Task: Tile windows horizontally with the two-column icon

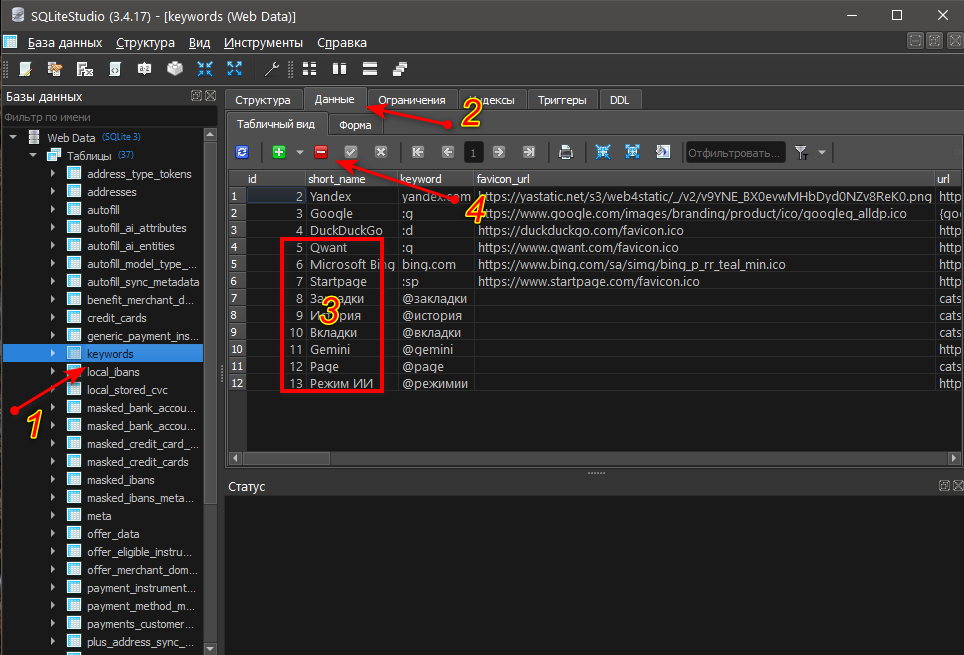Action: [x=339, y=69]
